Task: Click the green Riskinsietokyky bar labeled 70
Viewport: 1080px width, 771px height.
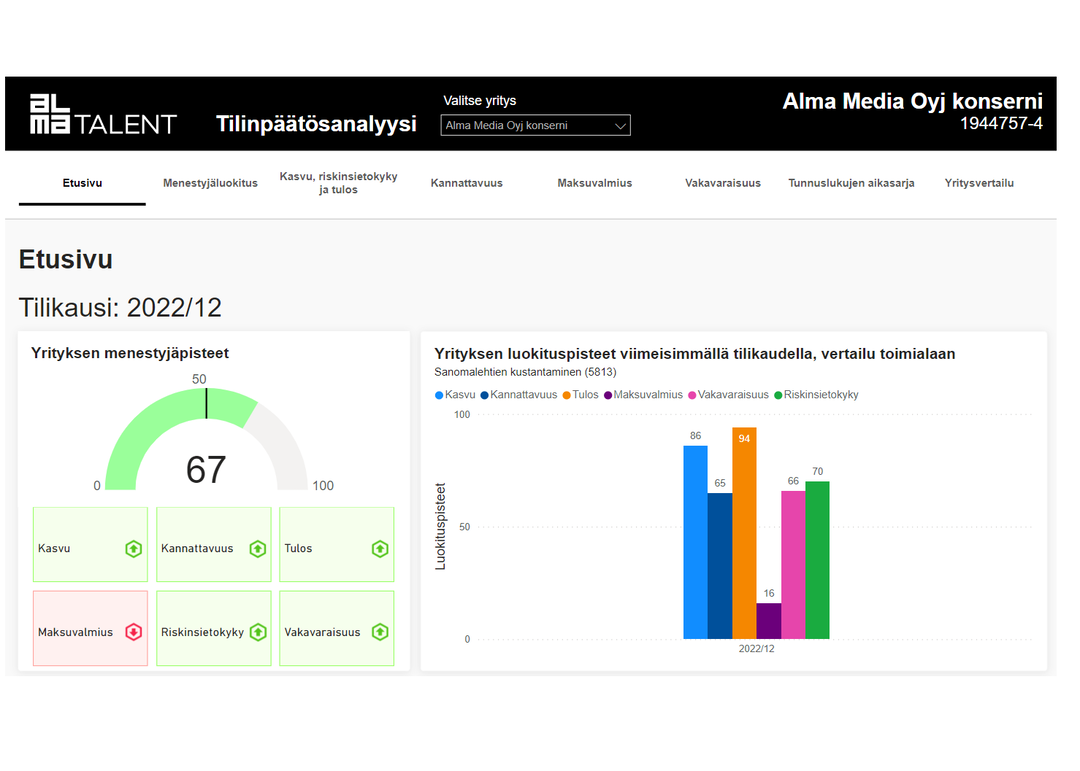Action: [817, 560]
